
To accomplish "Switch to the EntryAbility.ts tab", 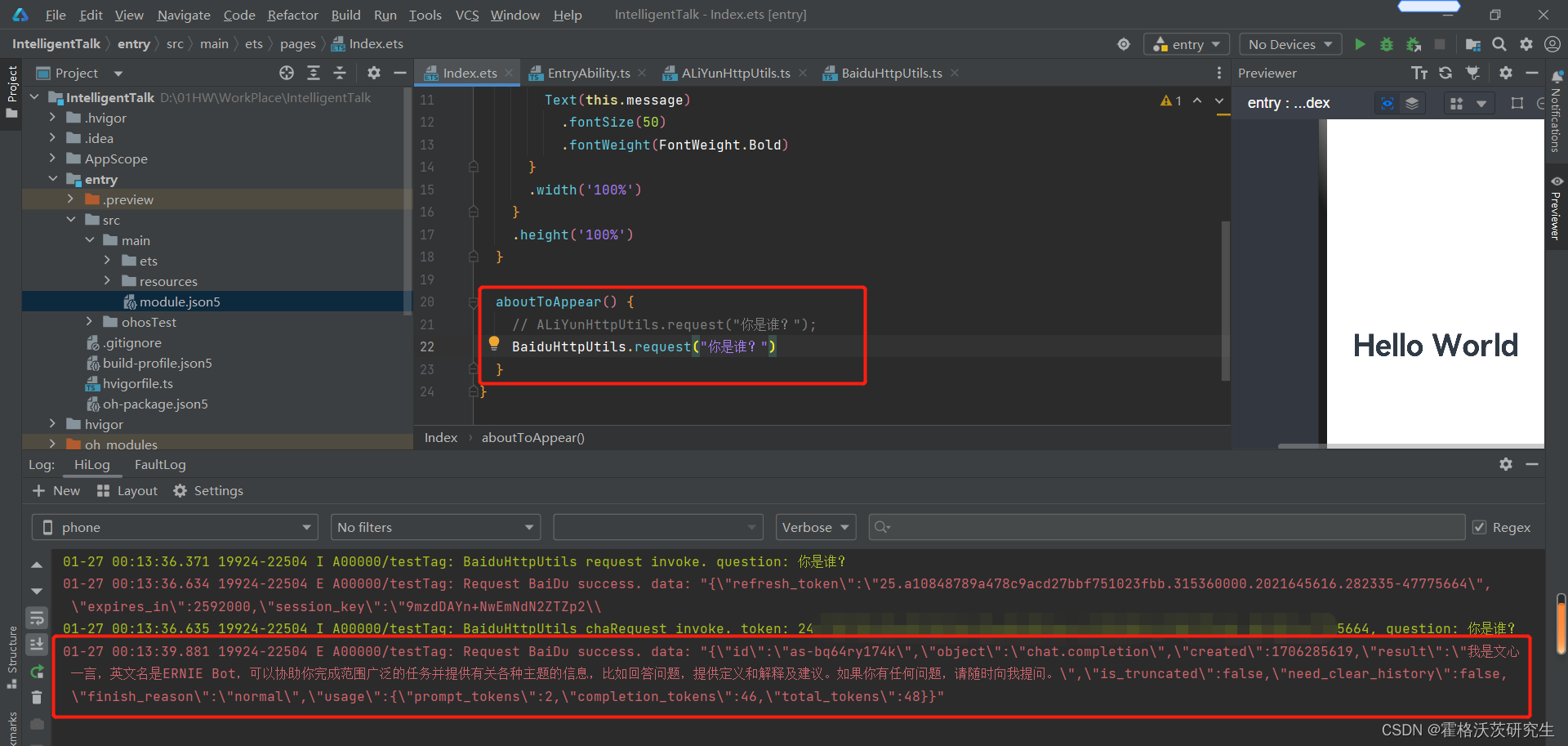I will point(587,73).
